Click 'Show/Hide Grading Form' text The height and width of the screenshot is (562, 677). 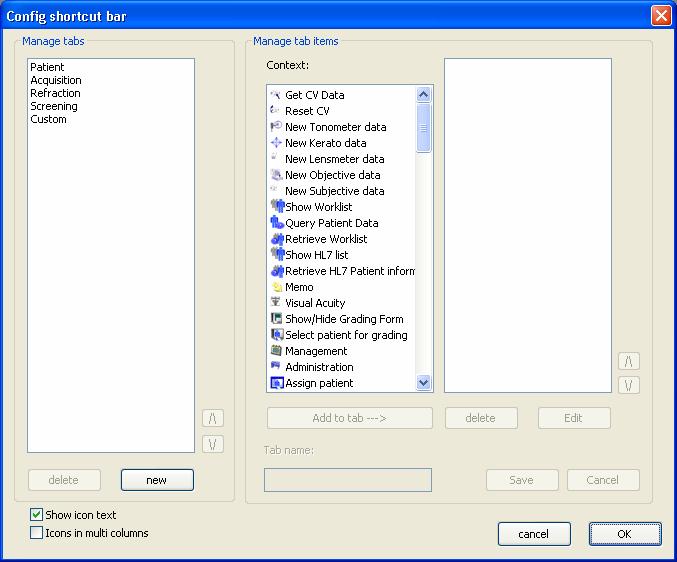coord(344,319)
